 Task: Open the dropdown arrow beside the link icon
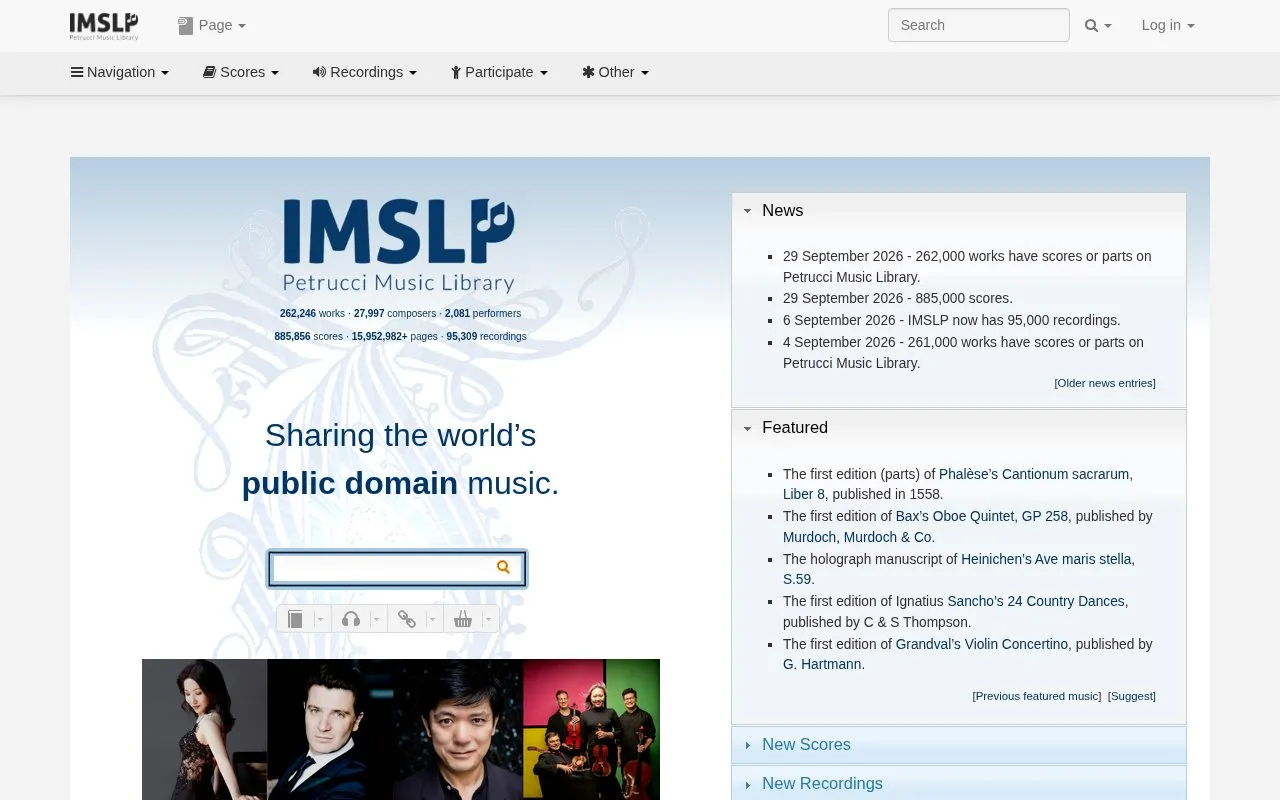(433, 619)
